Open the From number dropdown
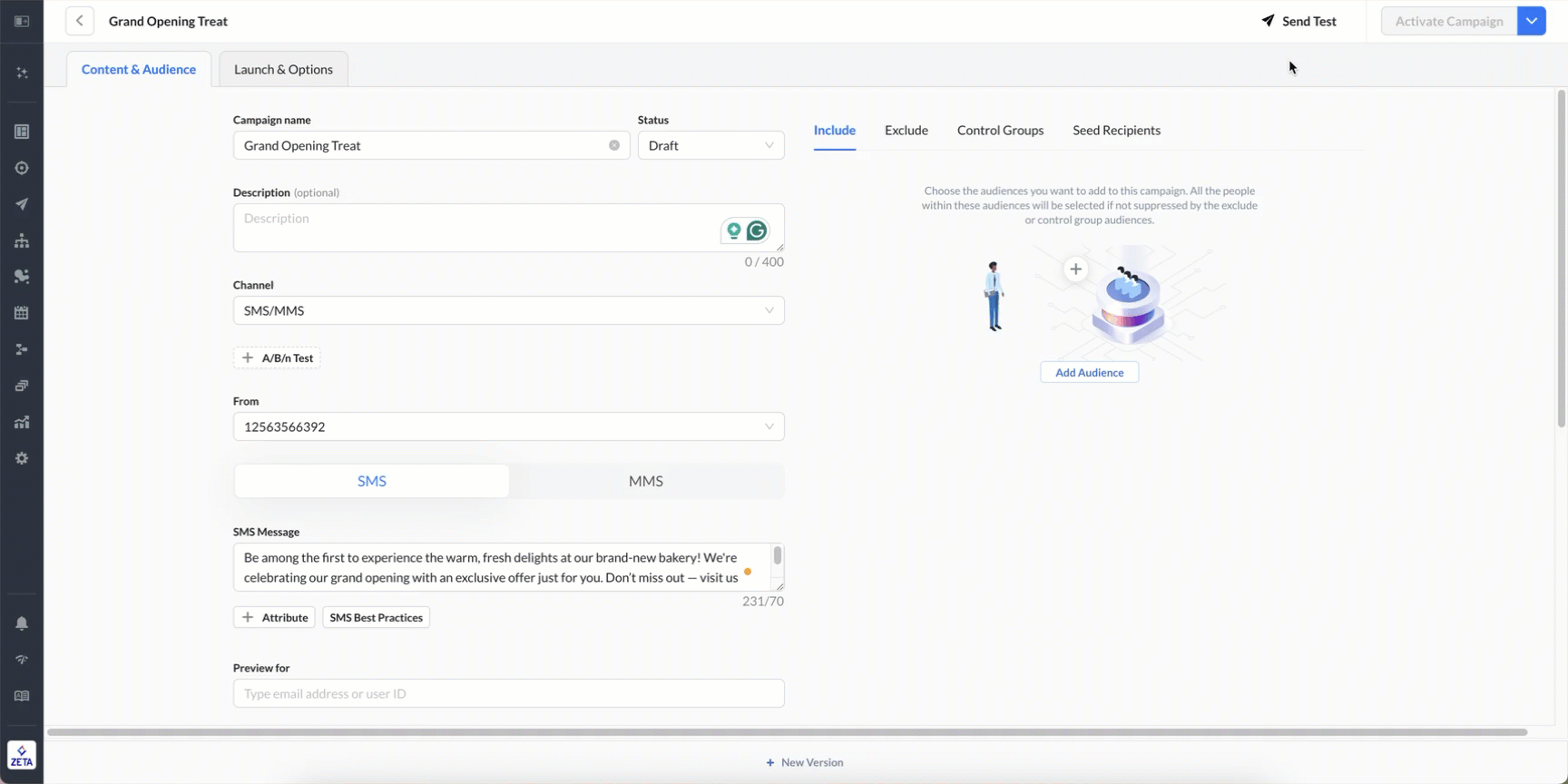The height and width of the screenshot is (784, 1568). [x=508, y=426]
